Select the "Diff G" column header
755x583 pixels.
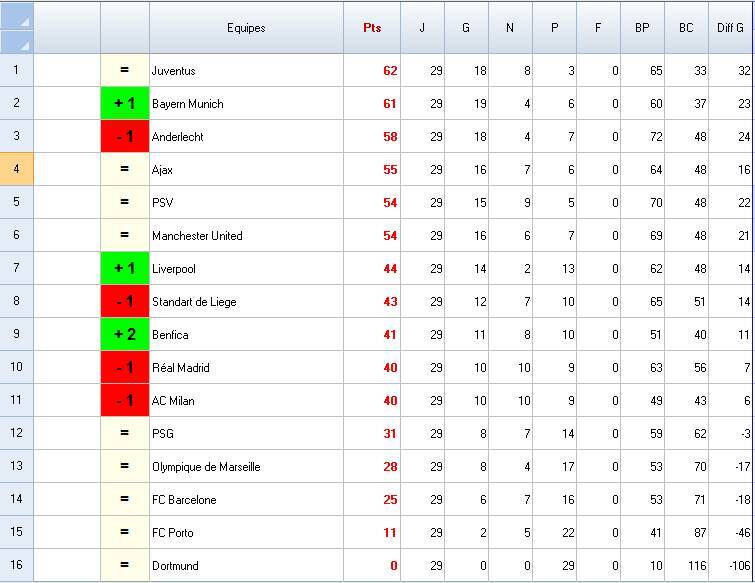731,28
